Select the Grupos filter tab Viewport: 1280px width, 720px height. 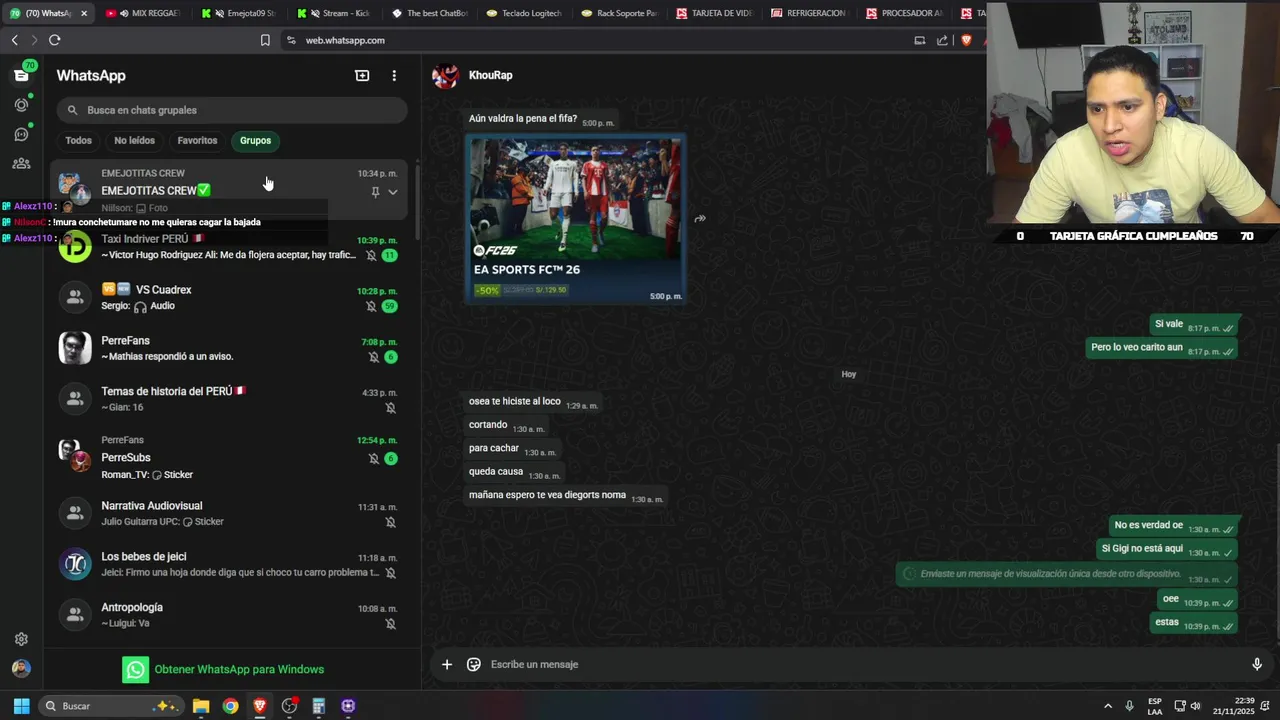pos(255,141)
